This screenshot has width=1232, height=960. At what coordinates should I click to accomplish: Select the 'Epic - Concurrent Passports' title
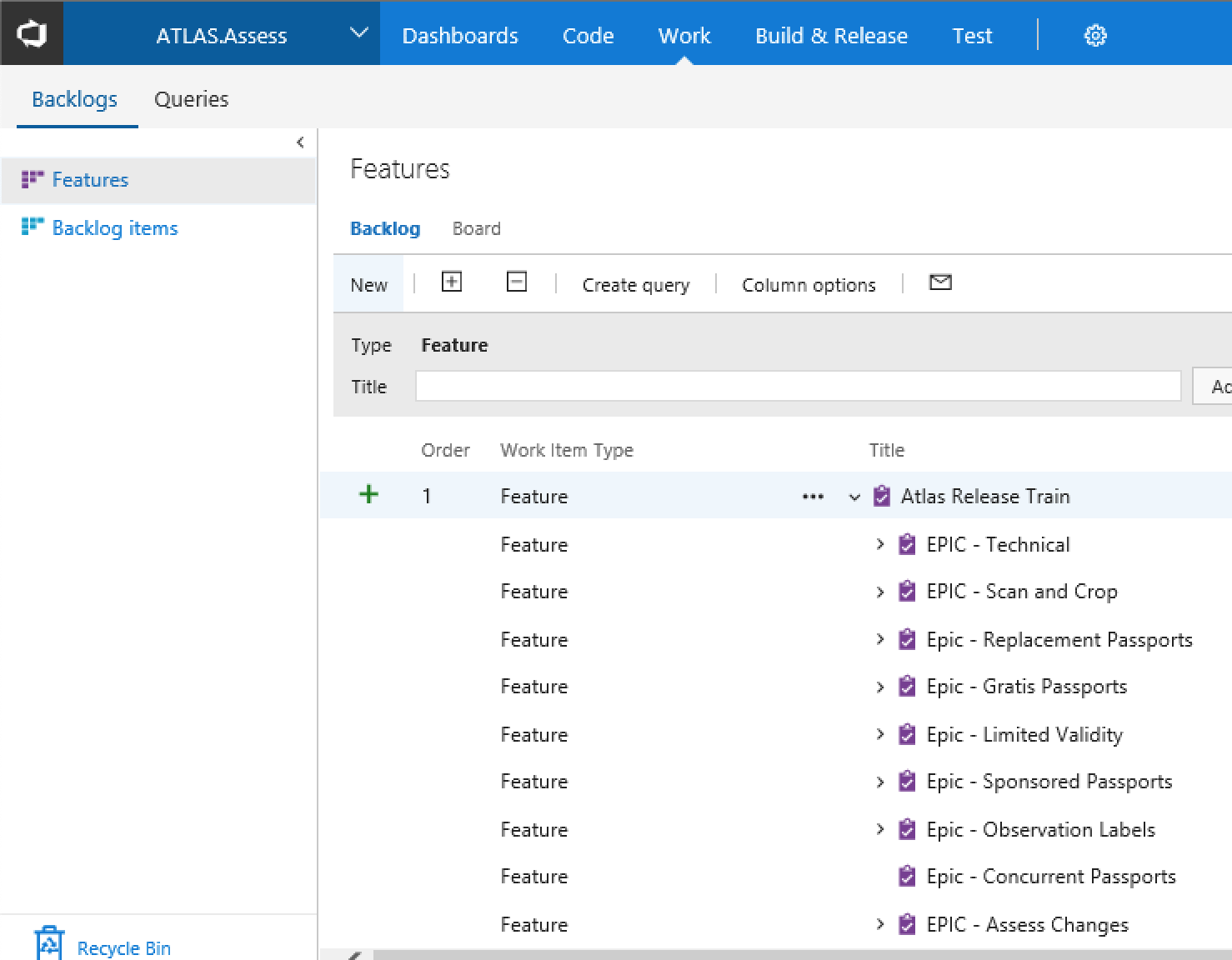1051,877
